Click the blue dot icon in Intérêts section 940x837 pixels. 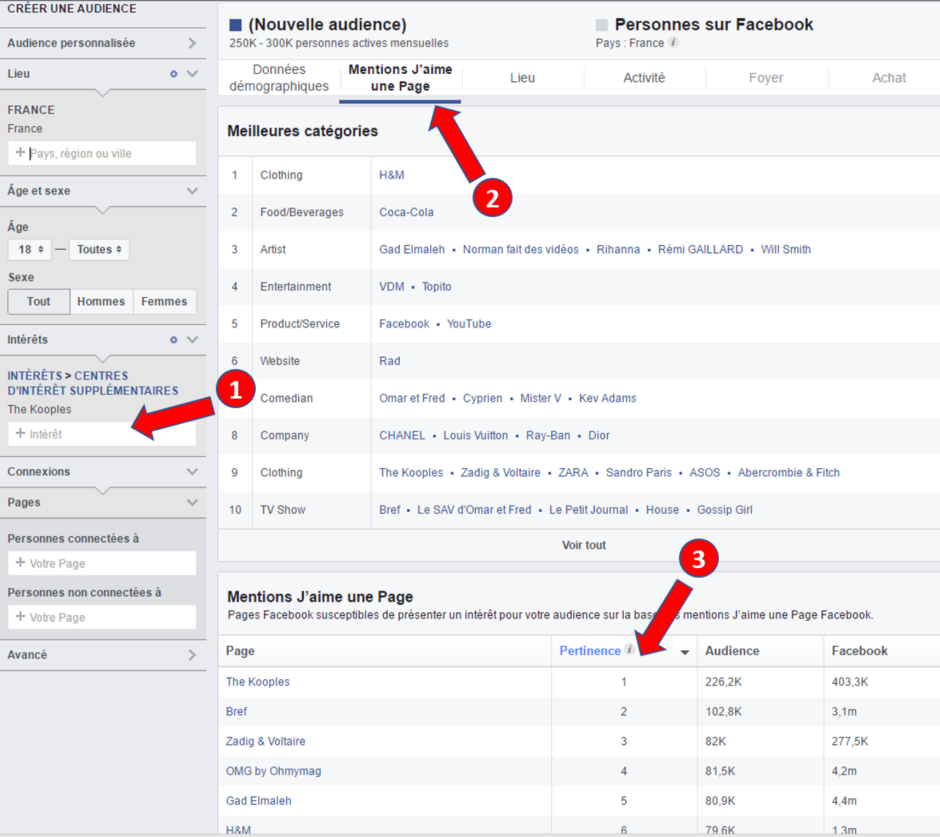tap(173, 340)
